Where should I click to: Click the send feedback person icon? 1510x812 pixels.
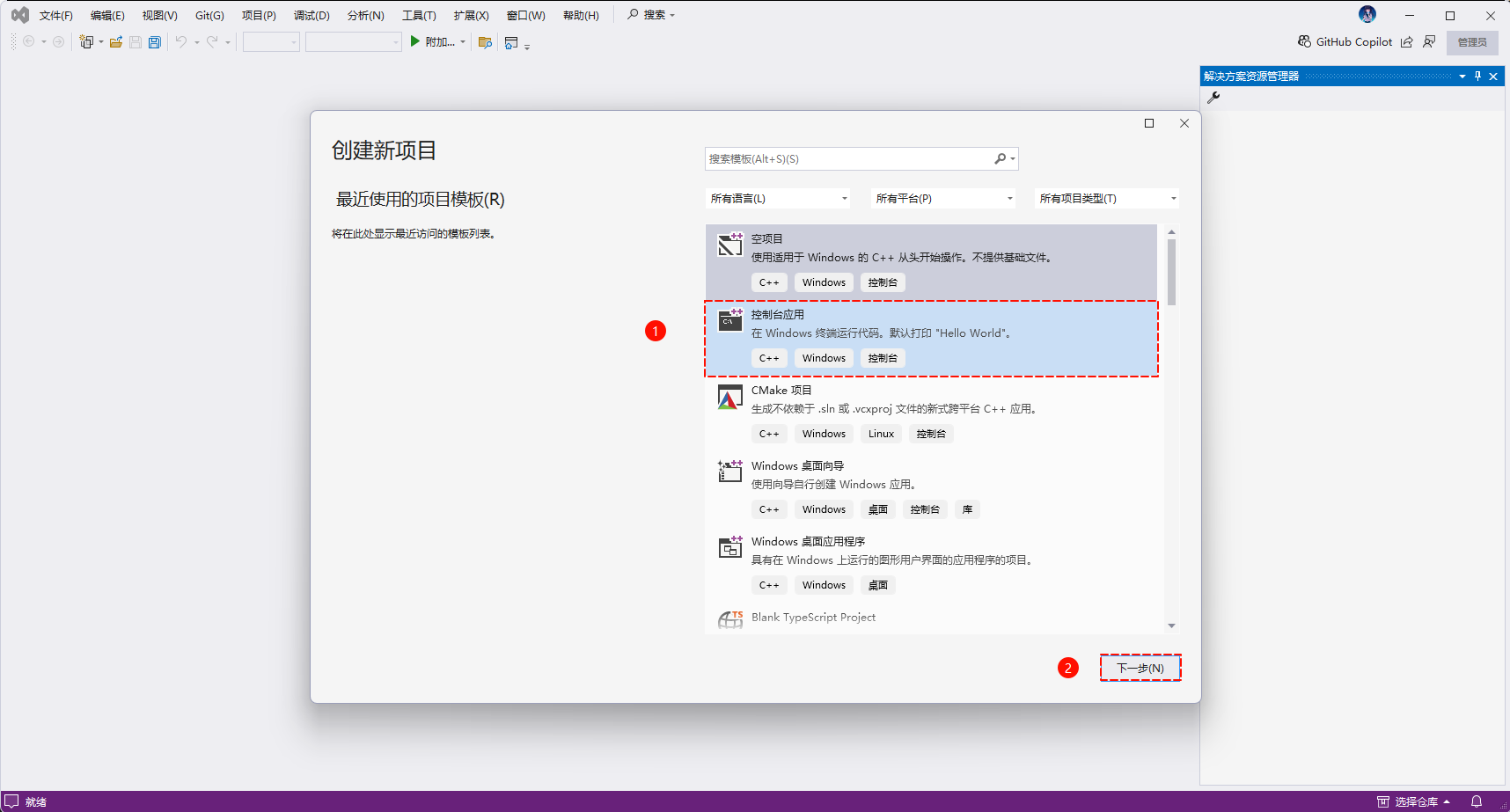point(1429,41)
